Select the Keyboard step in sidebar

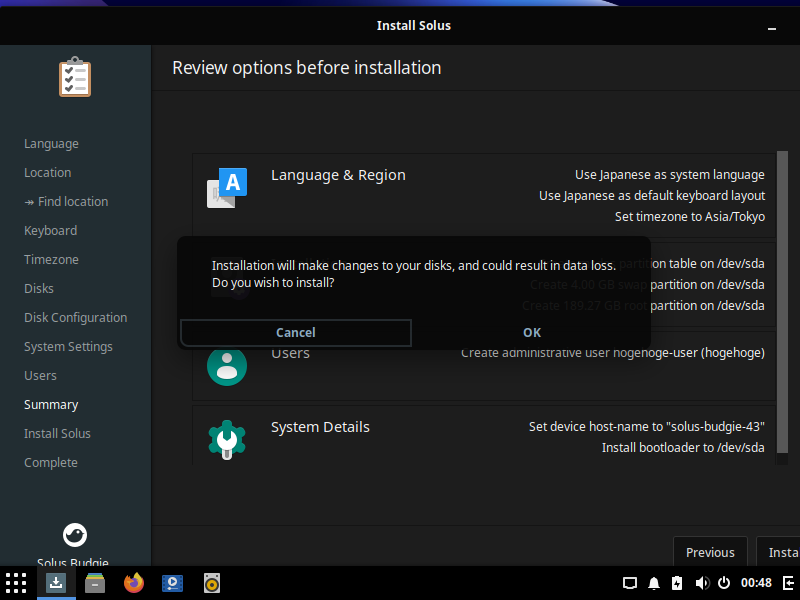(51, 231)
